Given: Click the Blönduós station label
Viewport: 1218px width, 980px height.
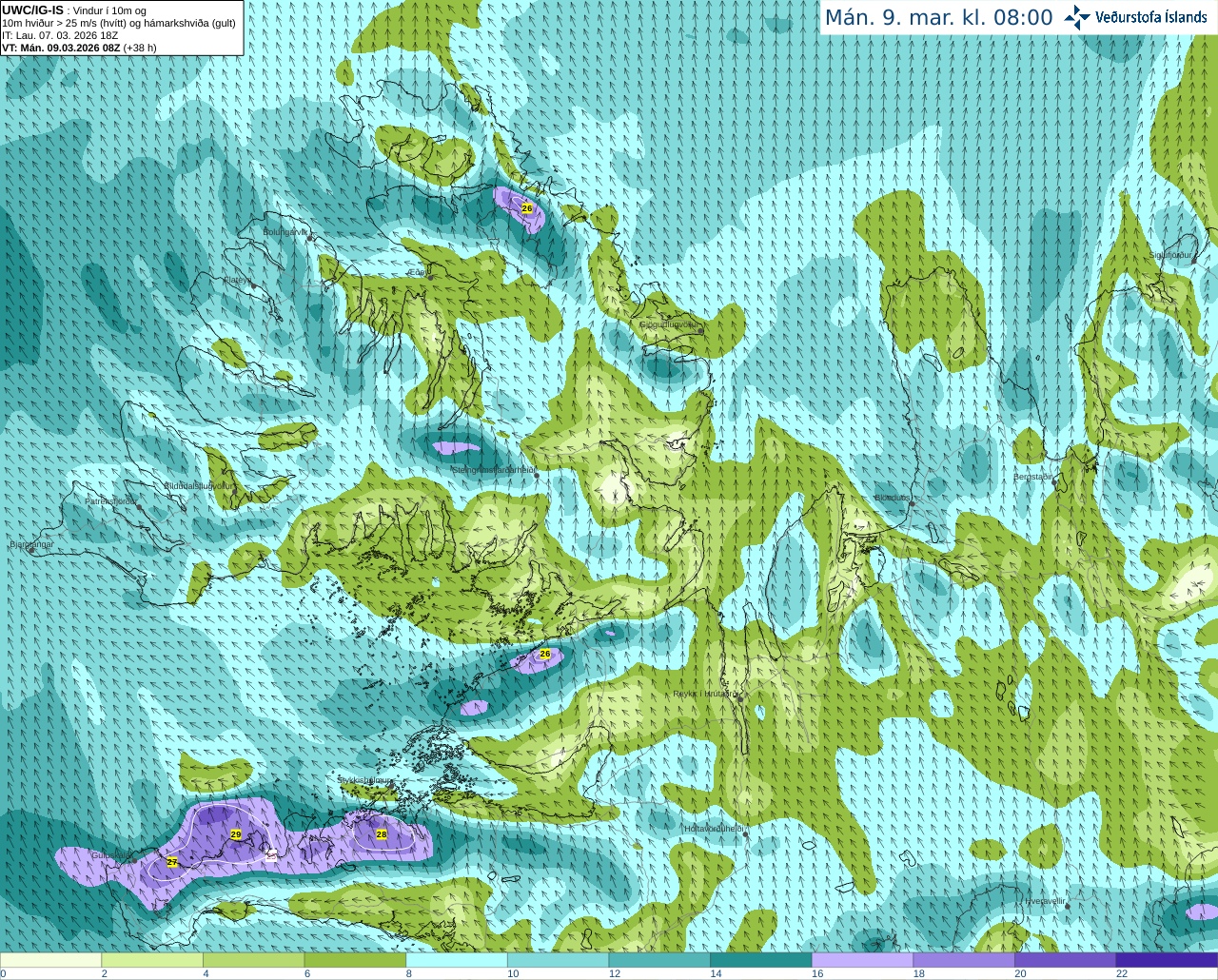Looking at the screenshot, I should coord(892,498).
